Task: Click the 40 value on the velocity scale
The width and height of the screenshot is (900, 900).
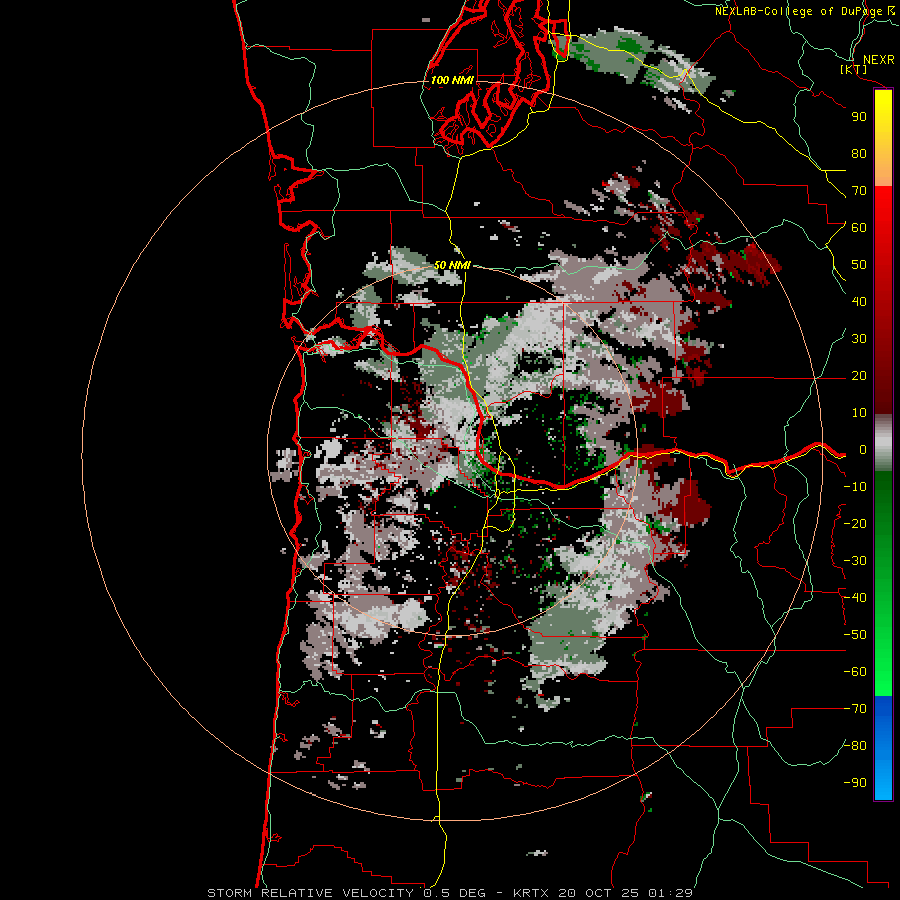Action: 859,302
